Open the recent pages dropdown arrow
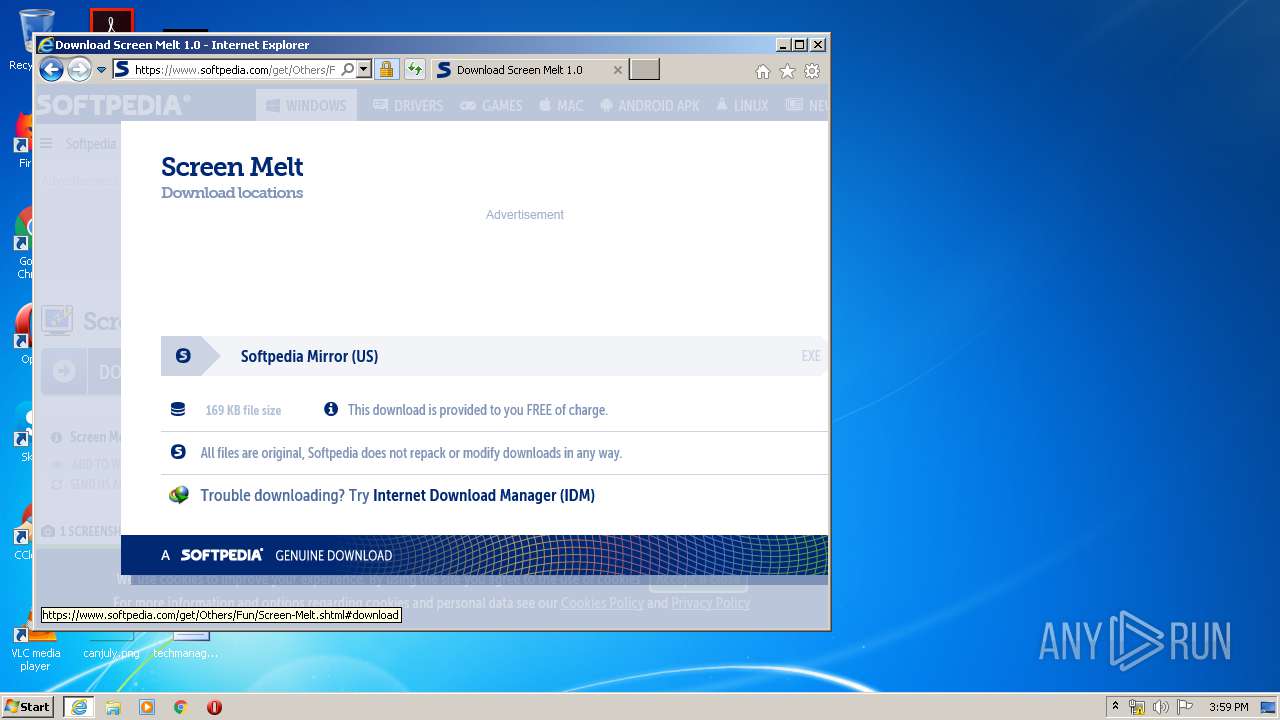Screen dimensions: 1280x720 click(x=101, y=70)
